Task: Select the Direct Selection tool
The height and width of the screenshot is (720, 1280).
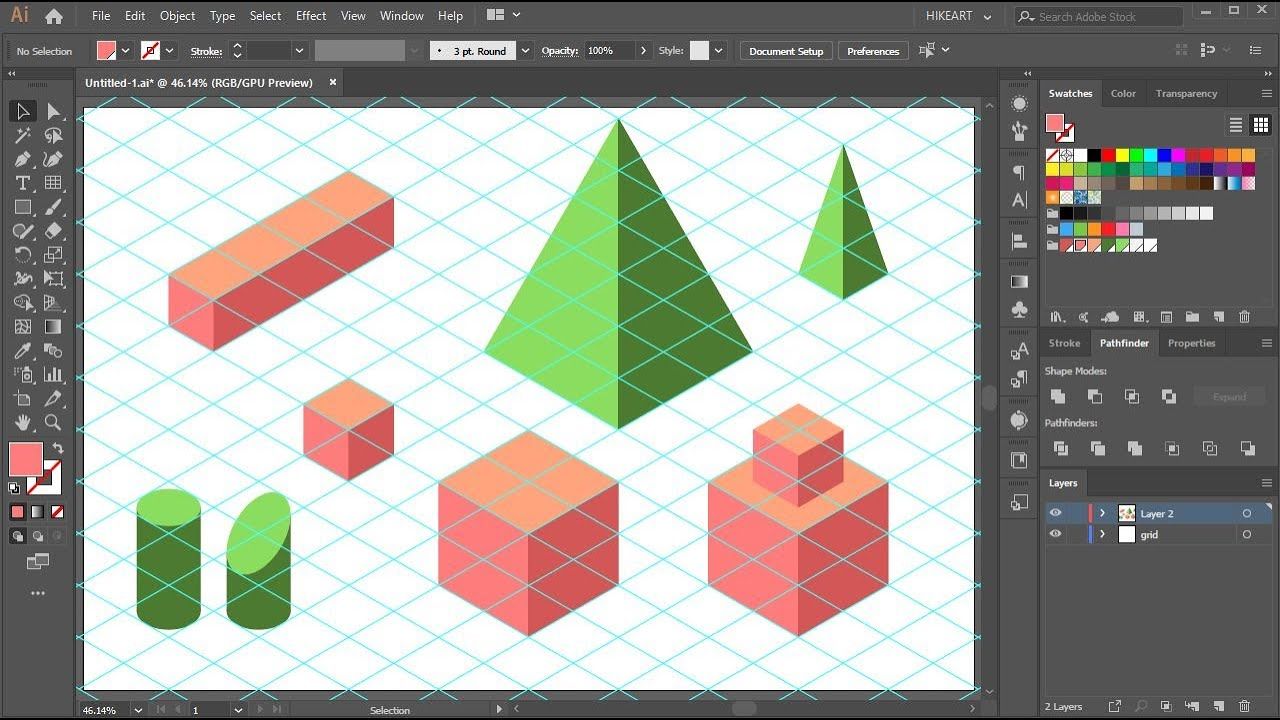Action: (x=53, y=111)
